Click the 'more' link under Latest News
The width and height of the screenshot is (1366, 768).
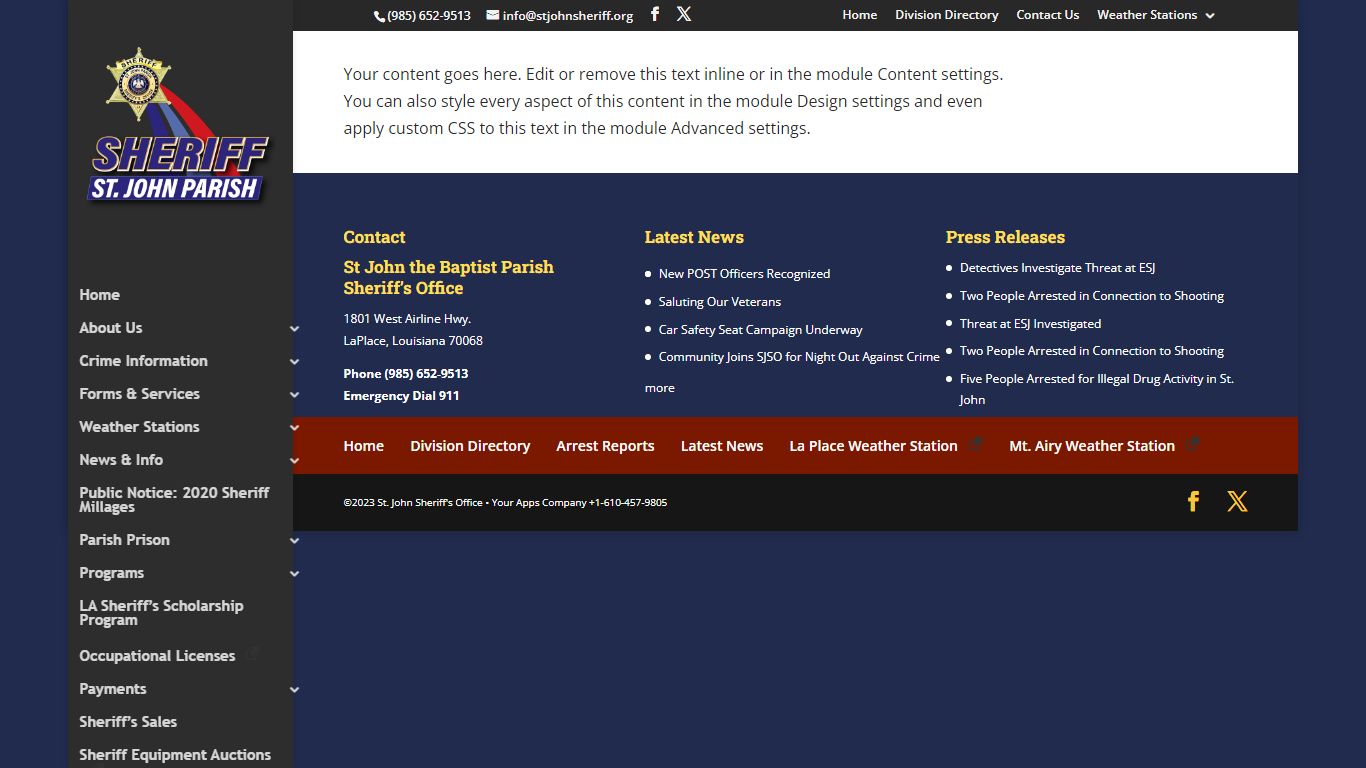(659, 388)
